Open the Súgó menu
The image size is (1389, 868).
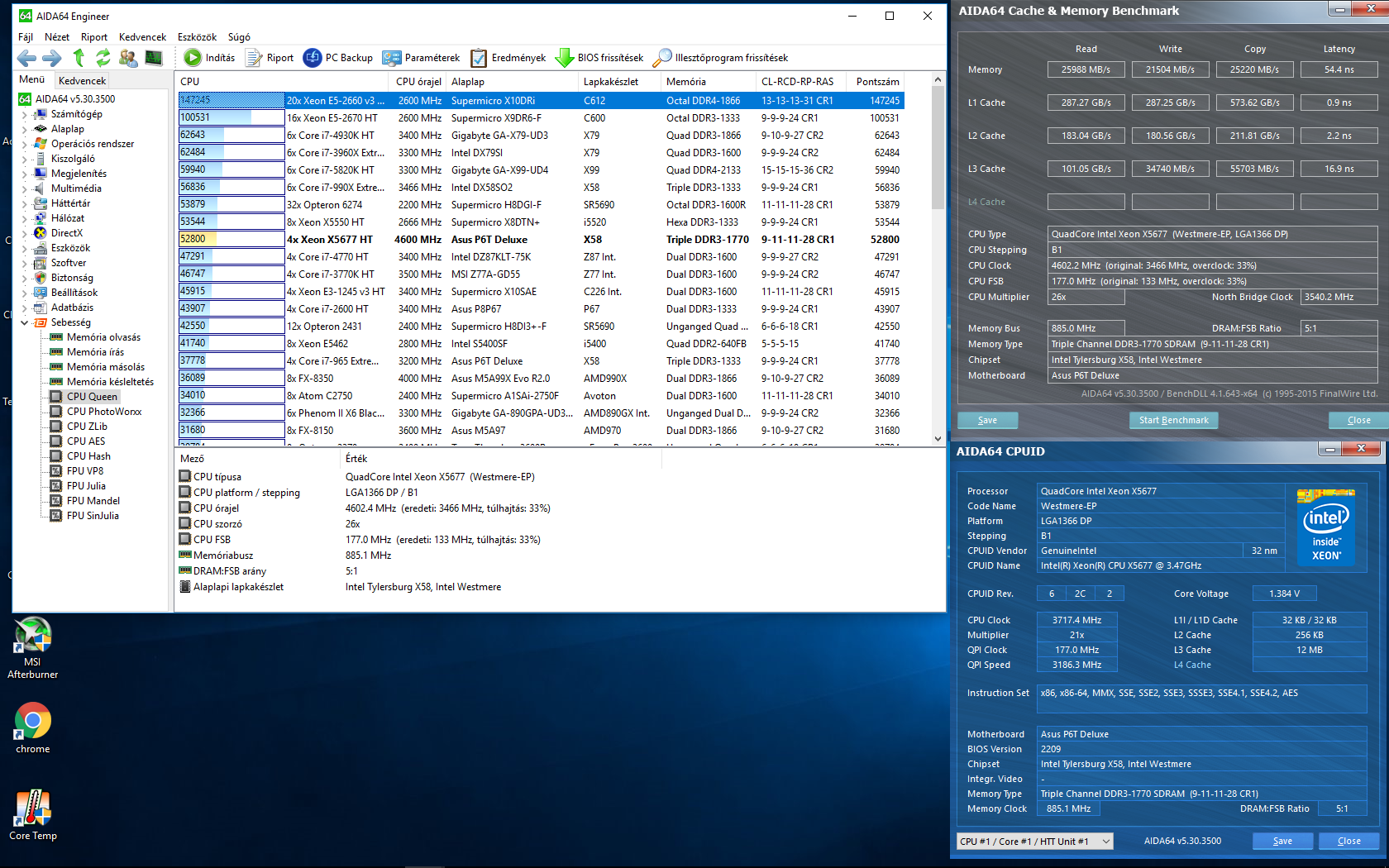239,37
